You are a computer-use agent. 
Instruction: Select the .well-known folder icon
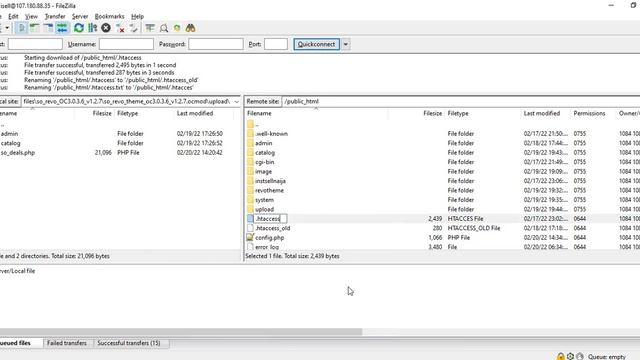click(x=250, y=133)
